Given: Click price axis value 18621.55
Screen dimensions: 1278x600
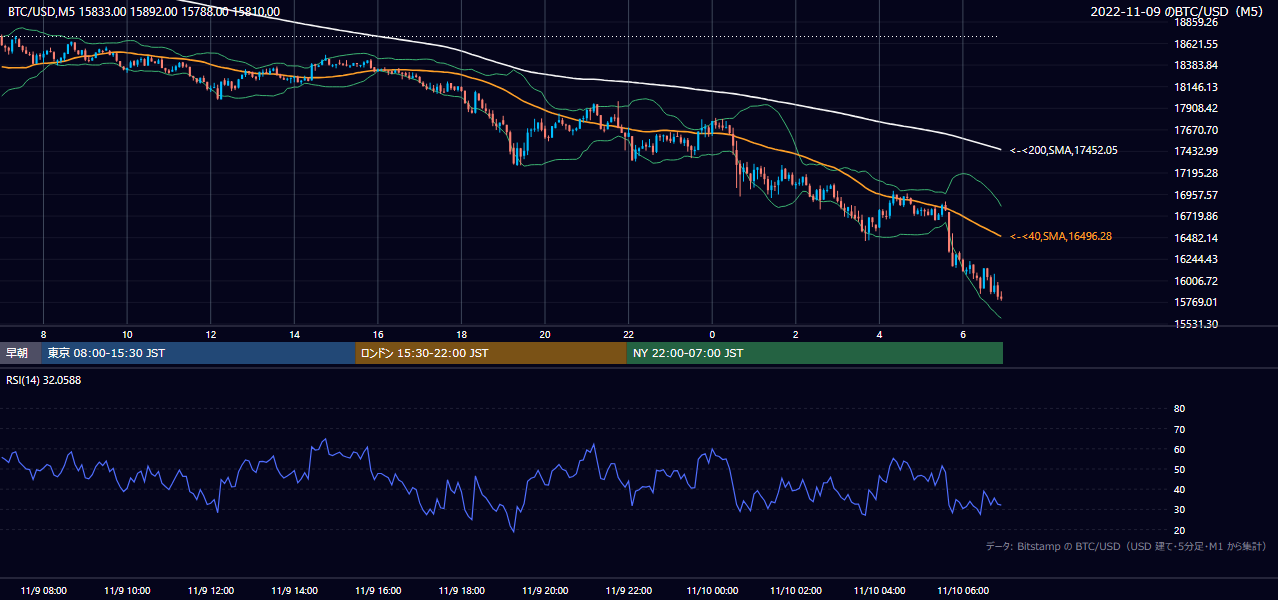Looking at the screenshot, I should [x=1195, y=44].
